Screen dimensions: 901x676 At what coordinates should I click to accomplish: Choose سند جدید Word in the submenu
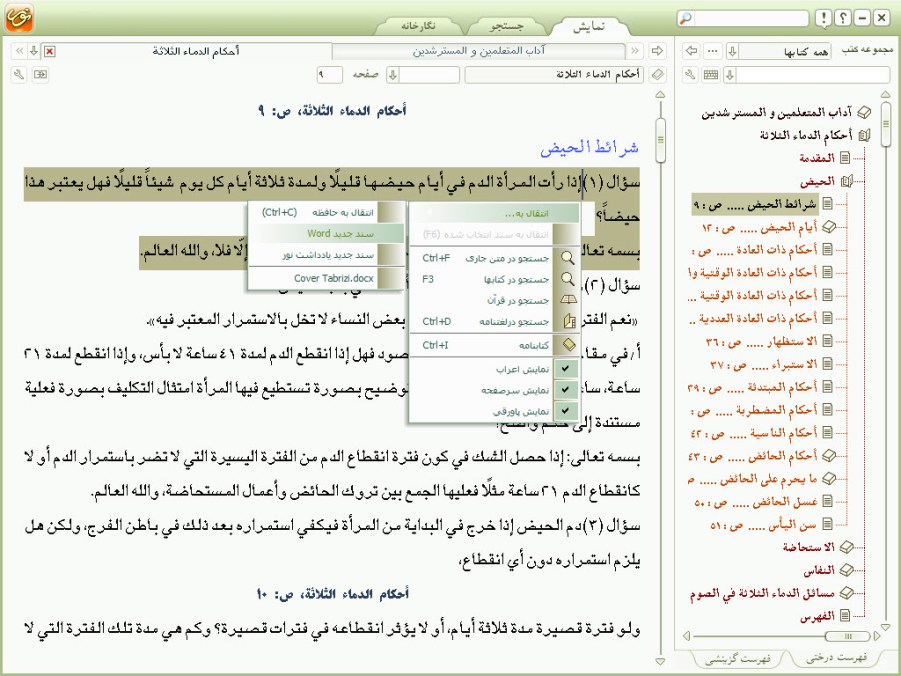tap(326, 234)
